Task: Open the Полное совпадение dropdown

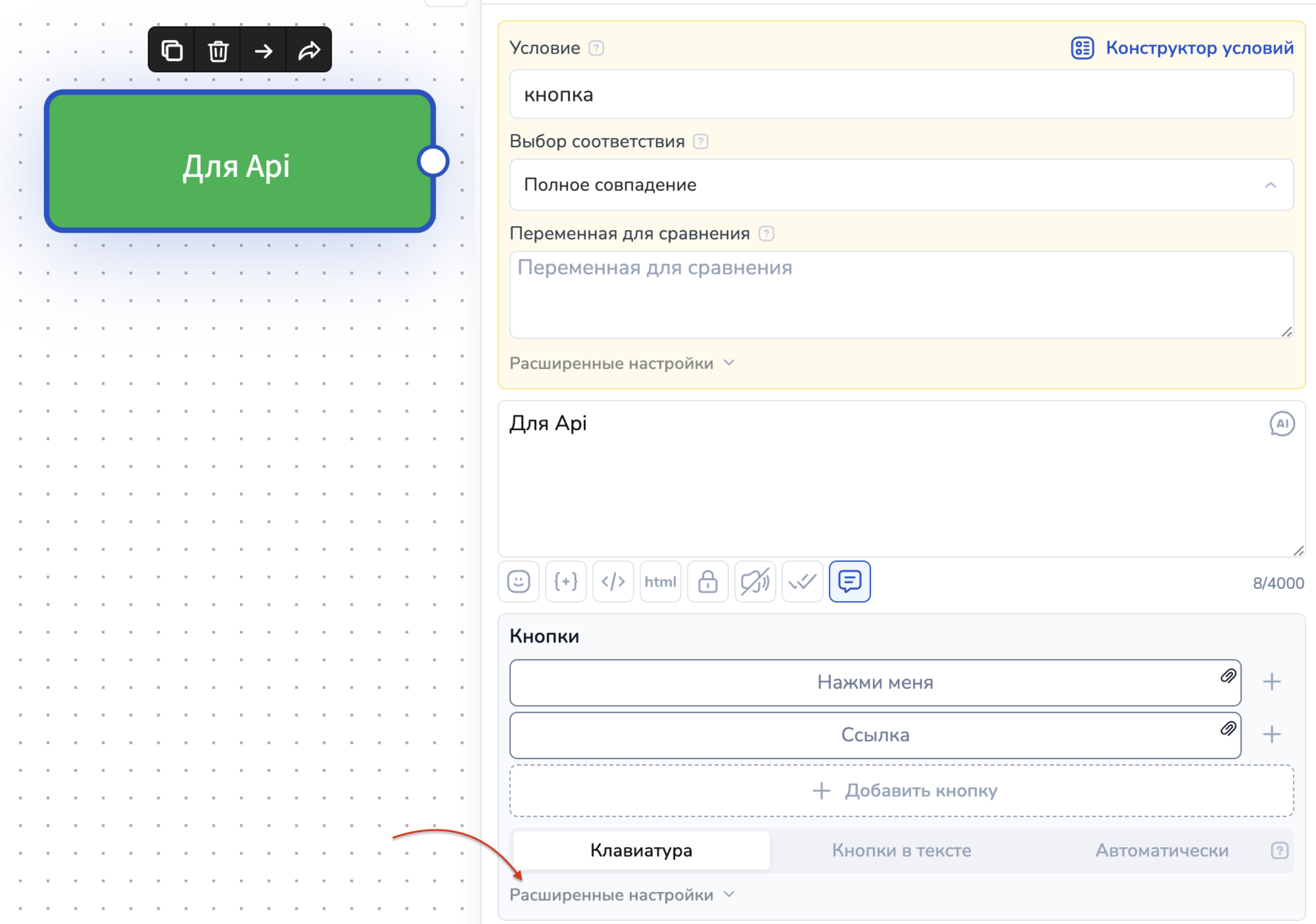Action: point(901,185)
